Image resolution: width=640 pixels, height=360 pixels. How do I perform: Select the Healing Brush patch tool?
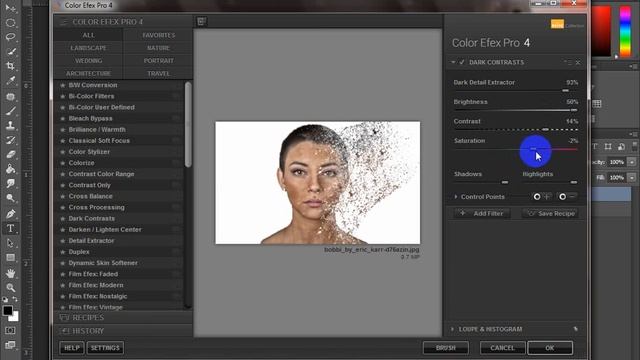10,96
